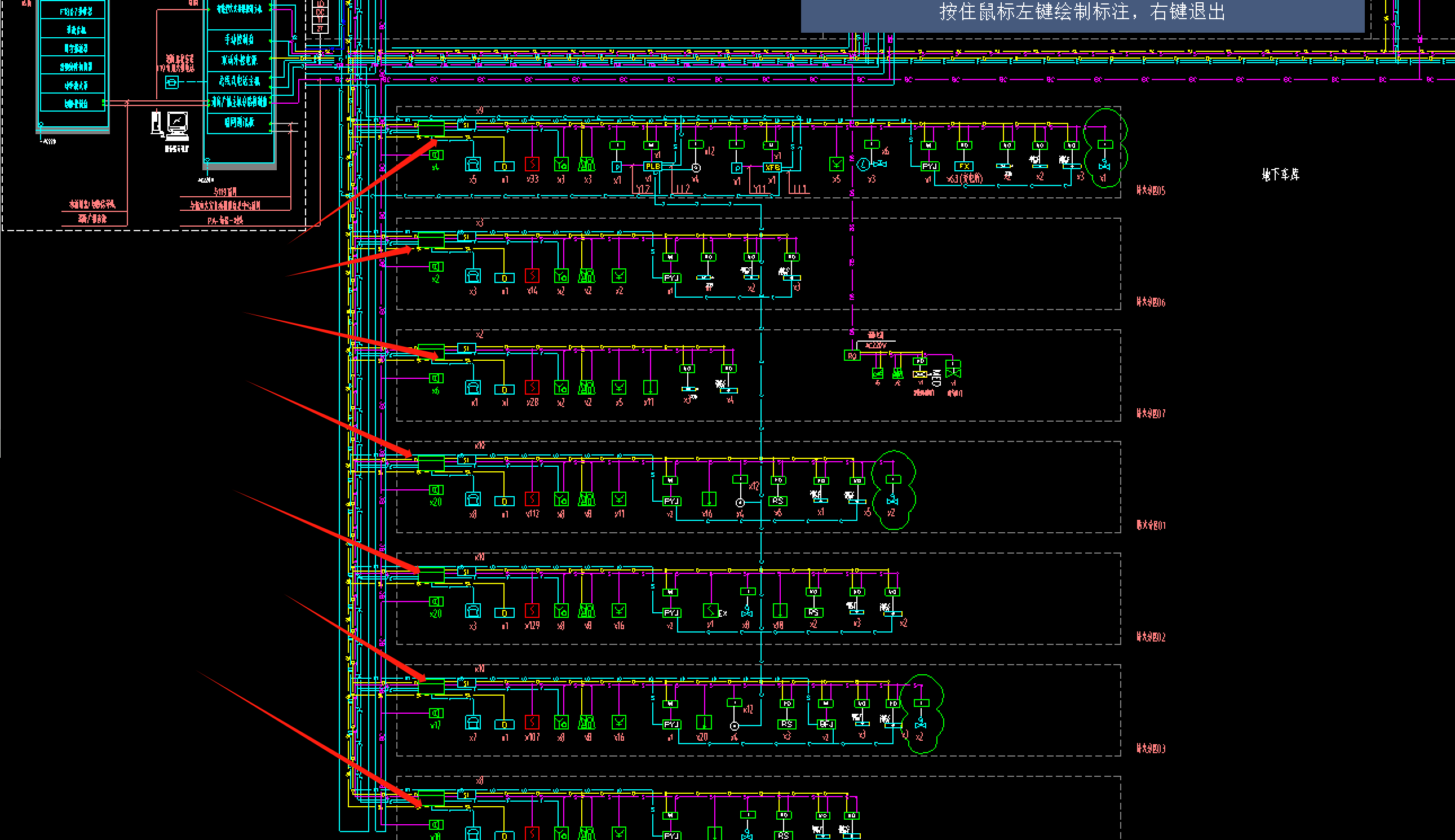Click the annotation hint banner
The height and width of the screenshot is (840, 1455).
[x=1082, y=16]
